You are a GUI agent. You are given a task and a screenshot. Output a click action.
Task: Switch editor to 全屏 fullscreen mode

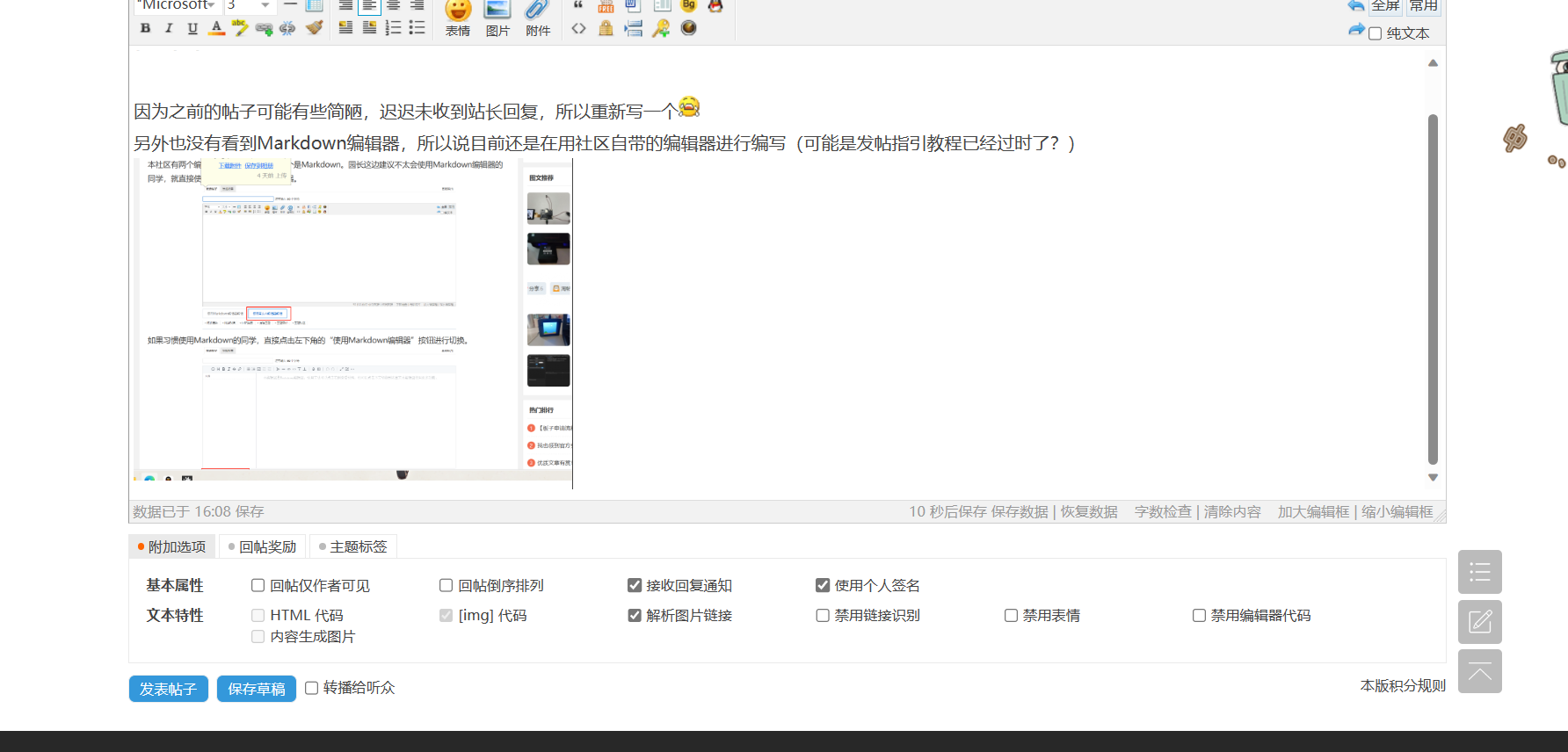1386,6
